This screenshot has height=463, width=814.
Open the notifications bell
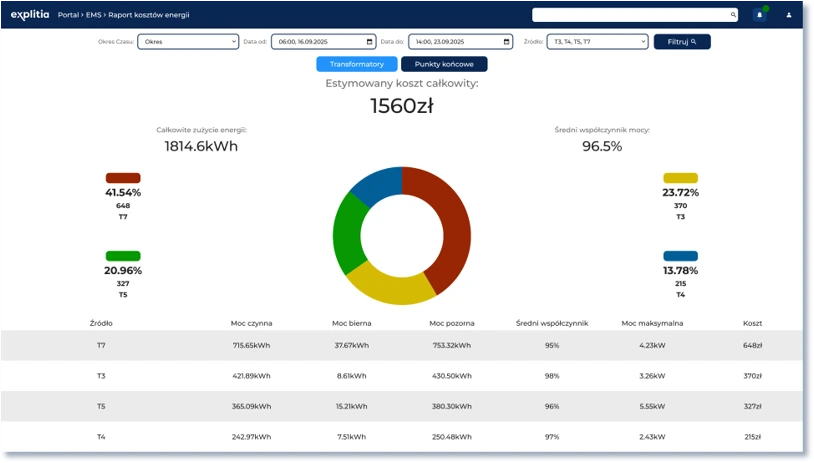760,15
